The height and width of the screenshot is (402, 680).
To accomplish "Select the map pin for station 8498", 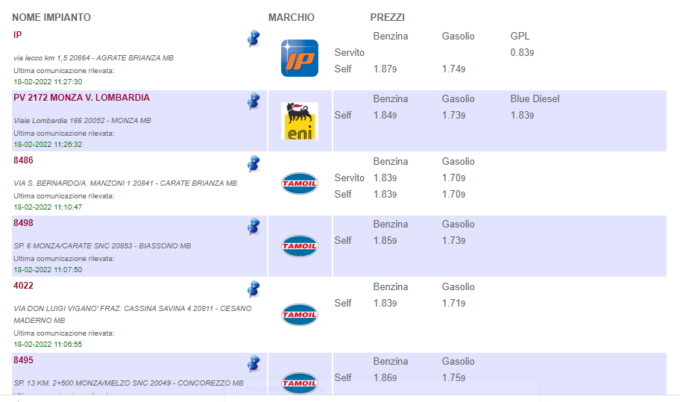I will pyautogui.click(x=254, y=226).
